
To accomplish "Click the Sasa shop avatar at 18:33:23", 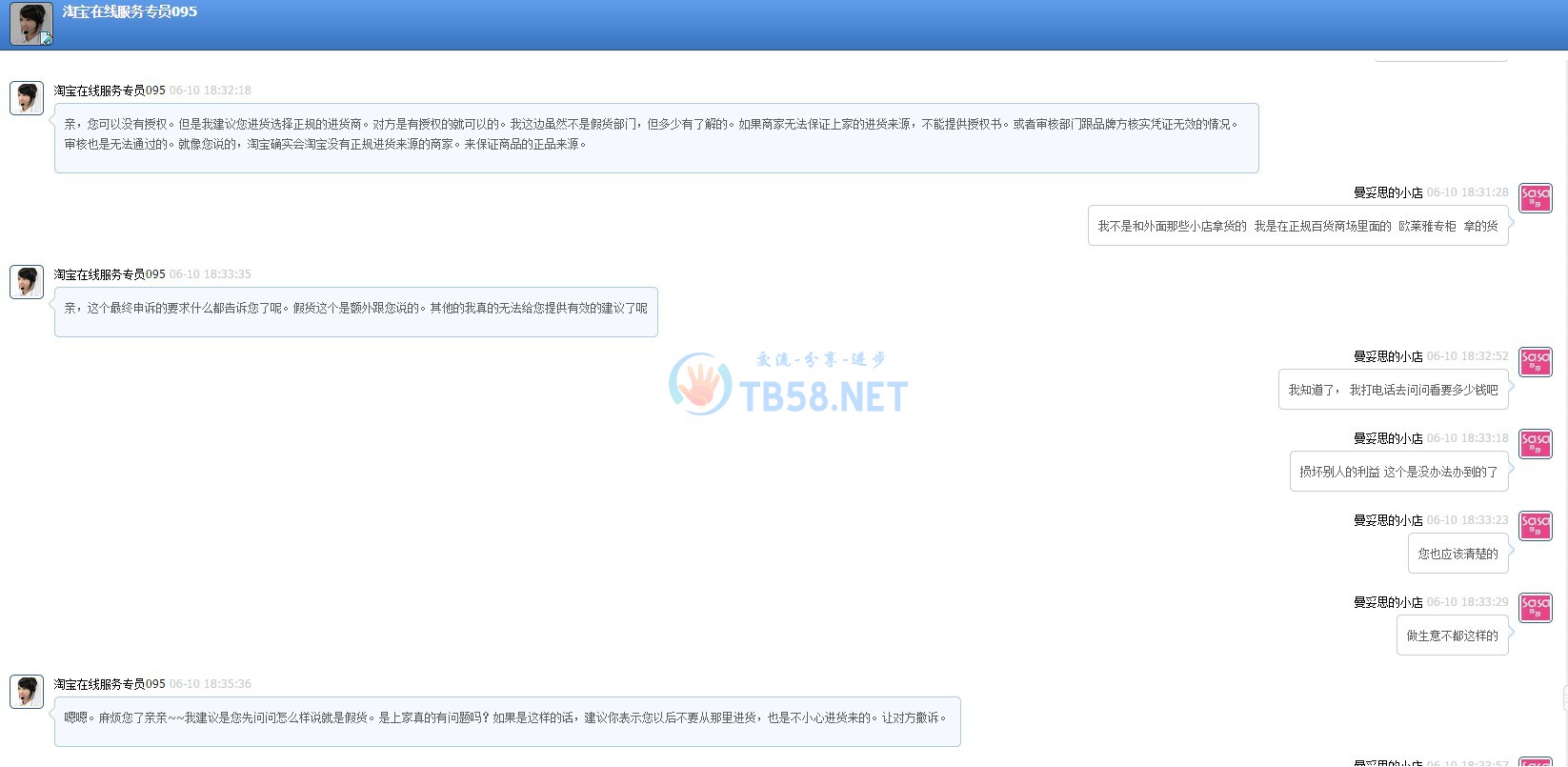I will pyautogui.click(x=1535, y=526).
